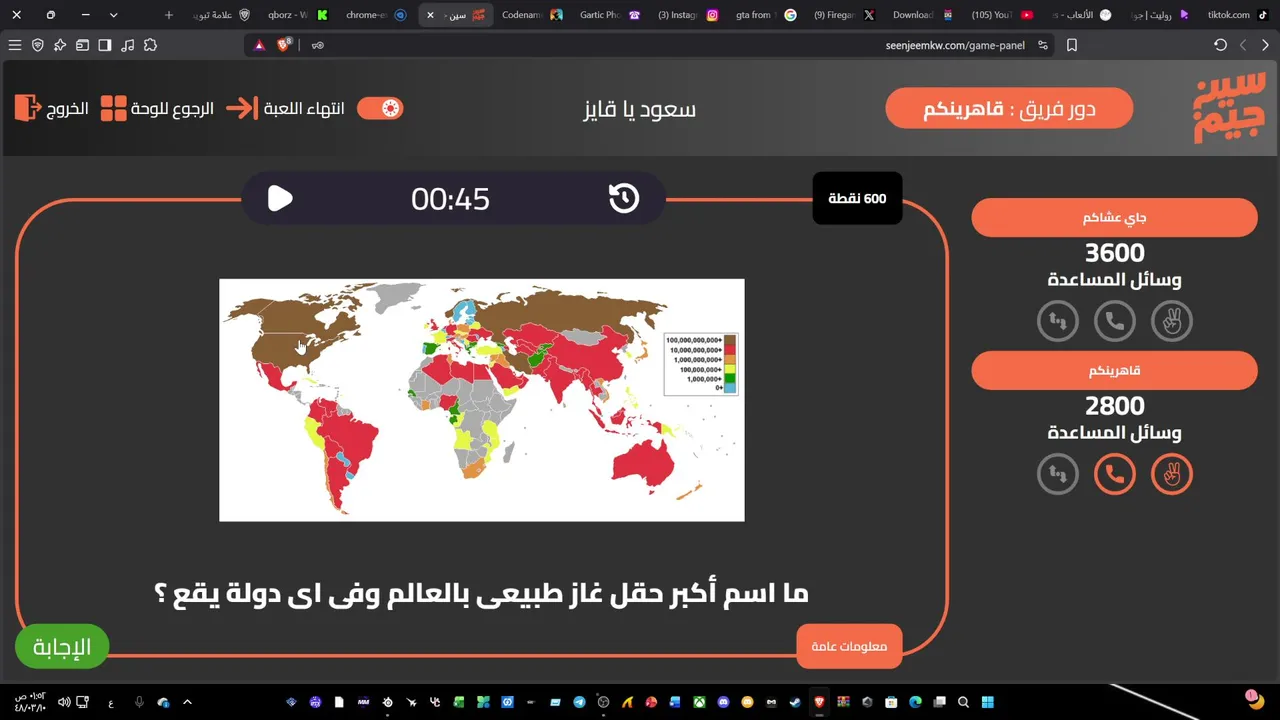Switch to the gta from Google tab

[x=764, y=15]
